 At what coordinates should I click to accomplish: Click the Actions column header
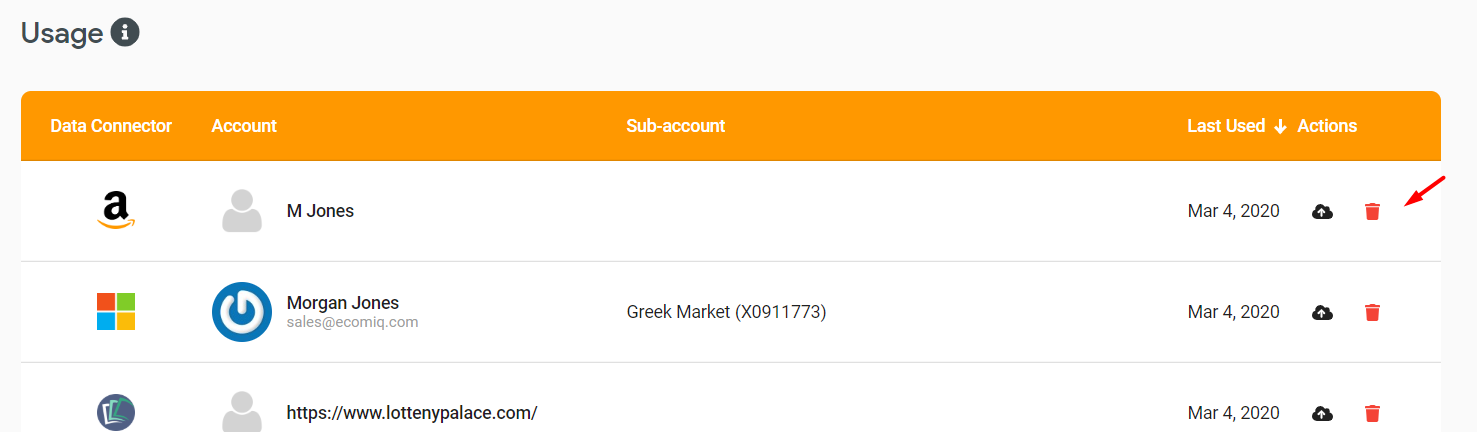pyautogui.click(x=1327, y=126)
